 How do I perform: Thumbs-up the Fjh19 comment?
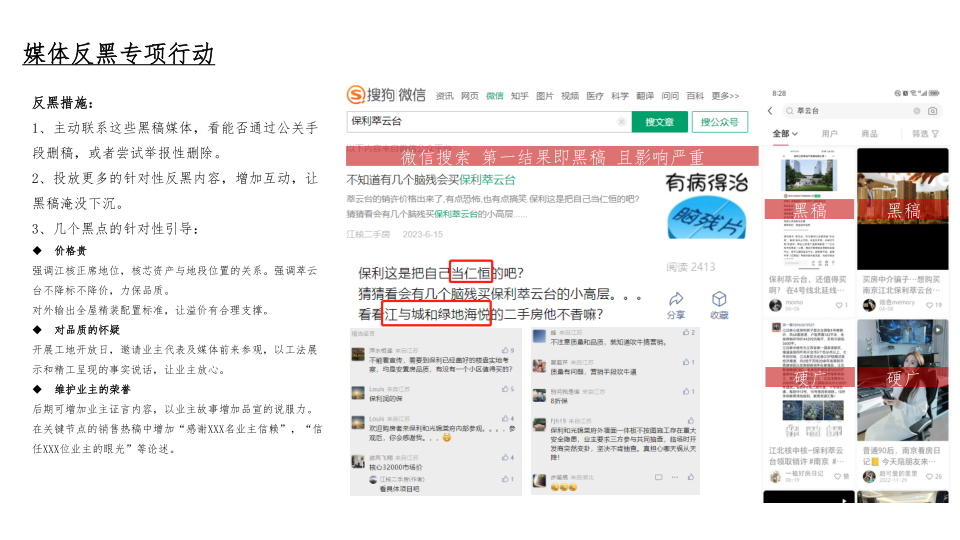(691, 421)
